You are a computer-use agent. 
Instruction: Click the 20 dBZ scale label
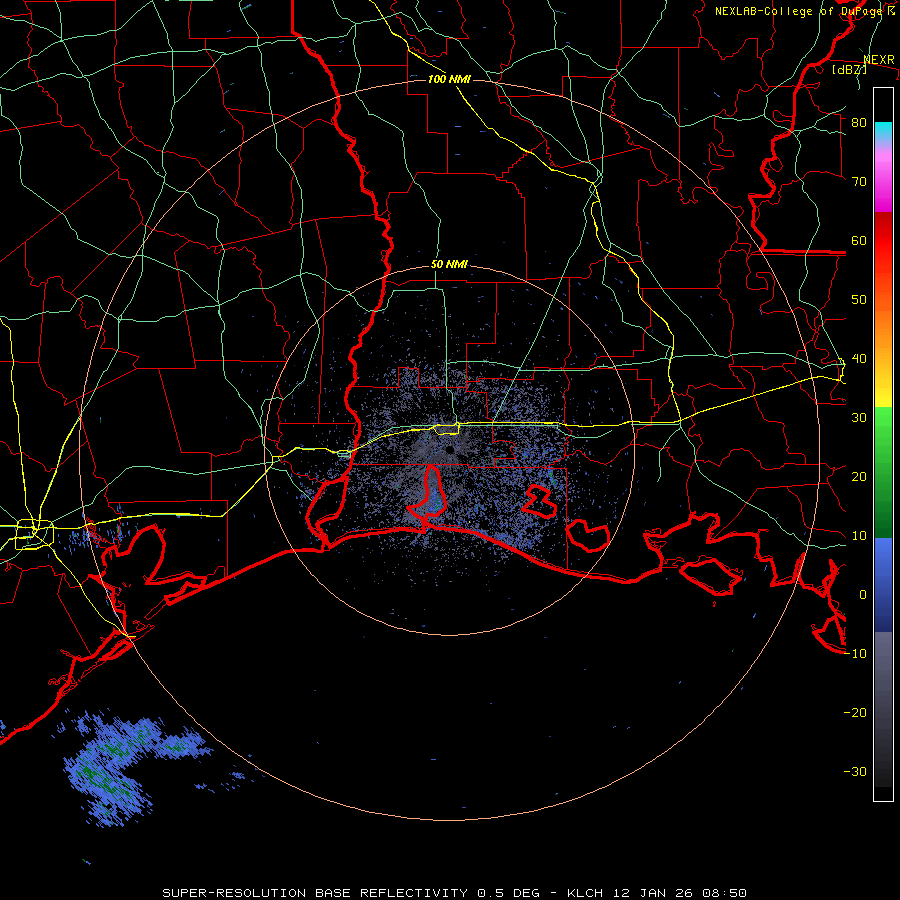point(859,476)
